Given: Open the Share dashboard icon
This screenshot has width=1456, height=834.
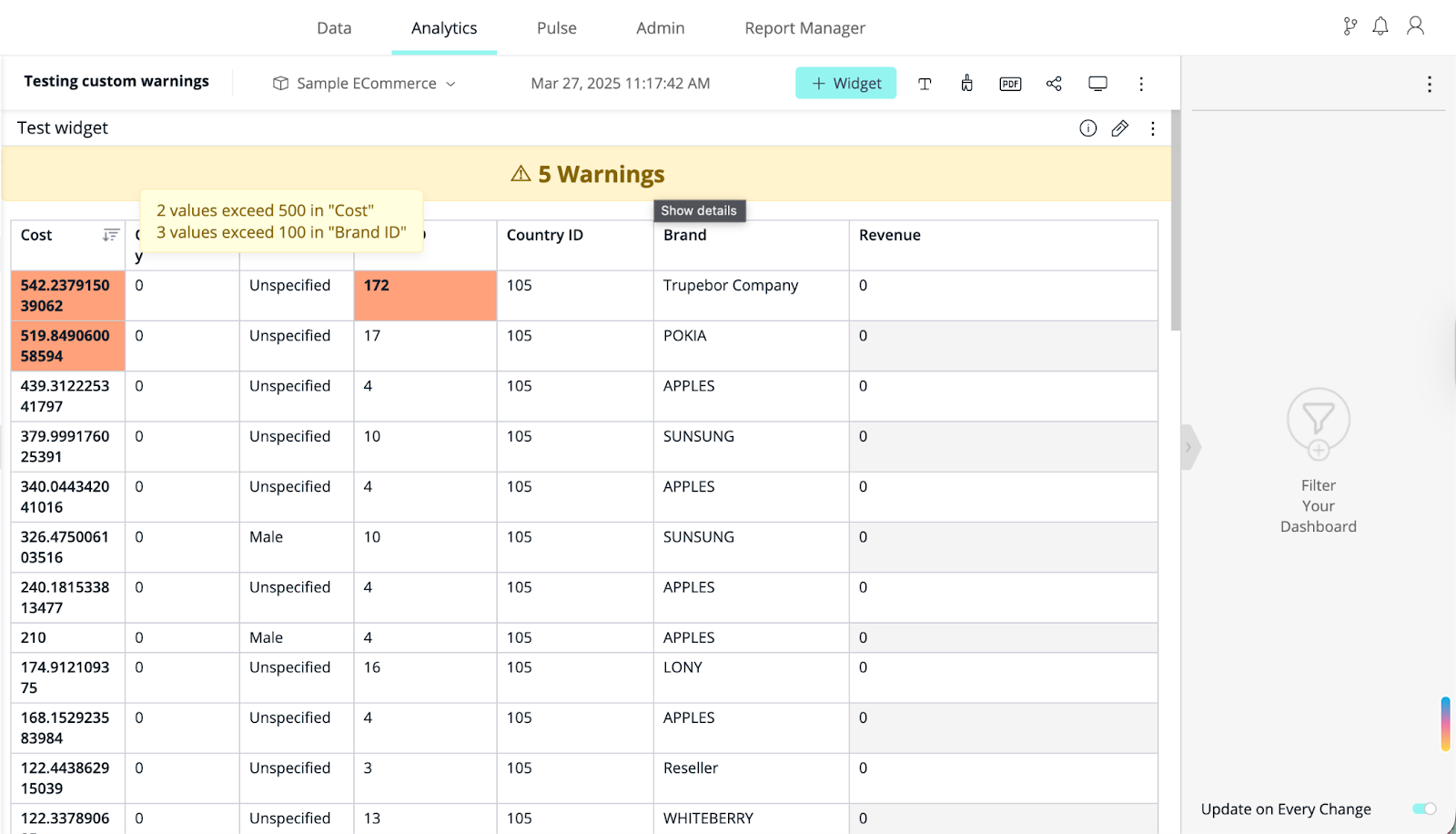Looking at the screenshot, I should (1054, 83).
